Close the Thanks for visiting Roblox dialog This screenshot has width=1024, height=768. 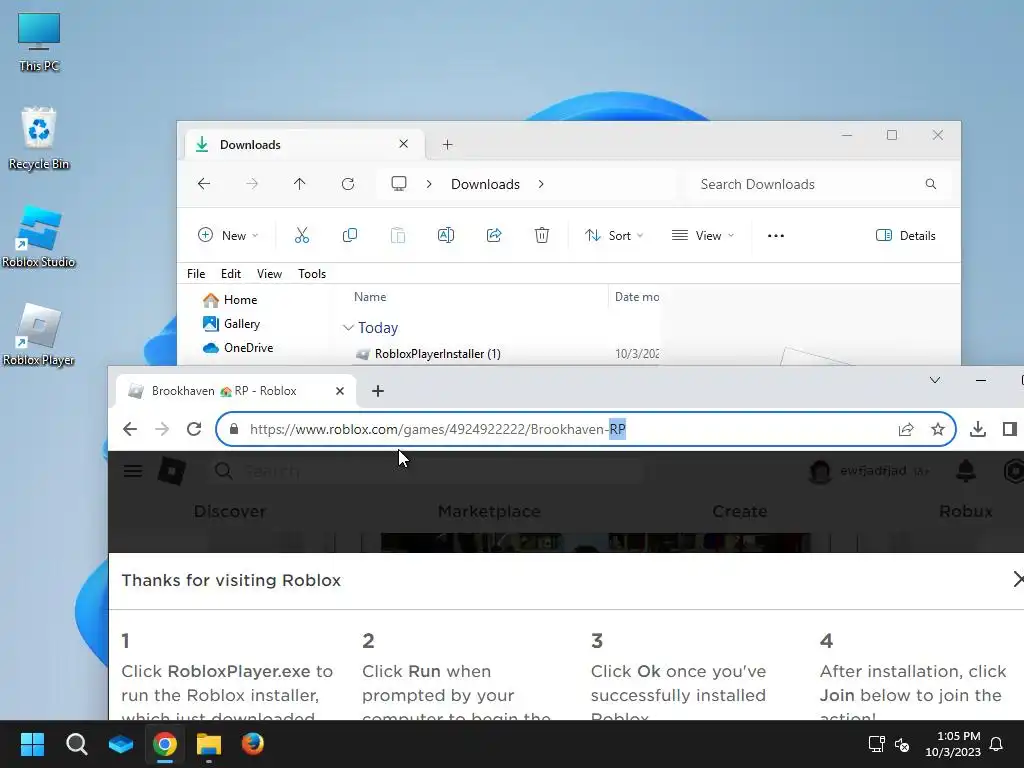[1017, 579]
